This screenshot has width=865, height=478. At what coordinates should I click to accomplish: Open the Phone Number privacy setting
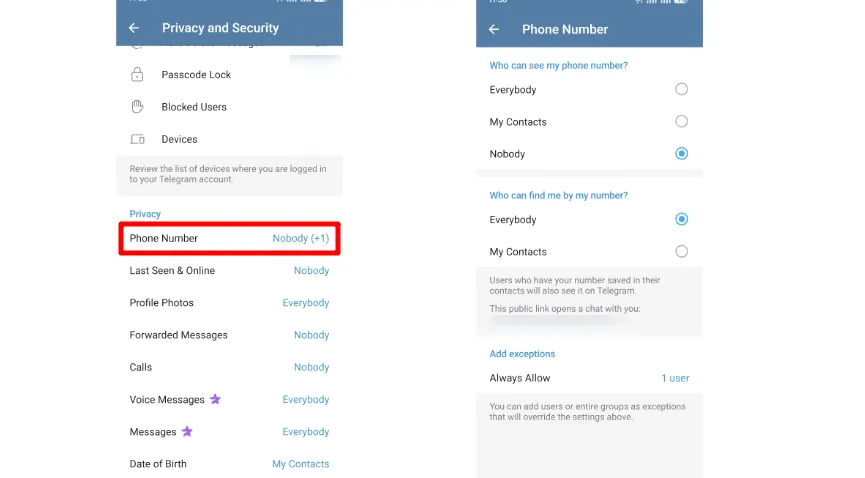[229, 238]
